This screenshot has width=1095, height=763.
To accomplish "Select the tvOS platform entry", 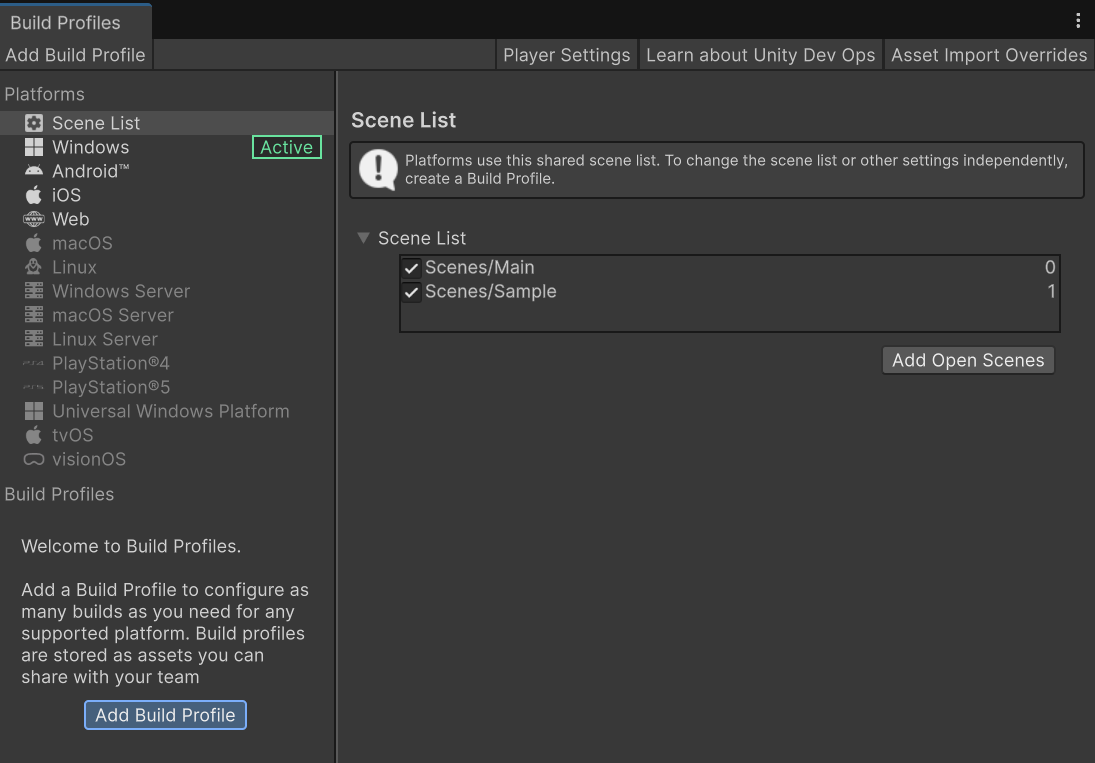I will (x=167, y=435).
